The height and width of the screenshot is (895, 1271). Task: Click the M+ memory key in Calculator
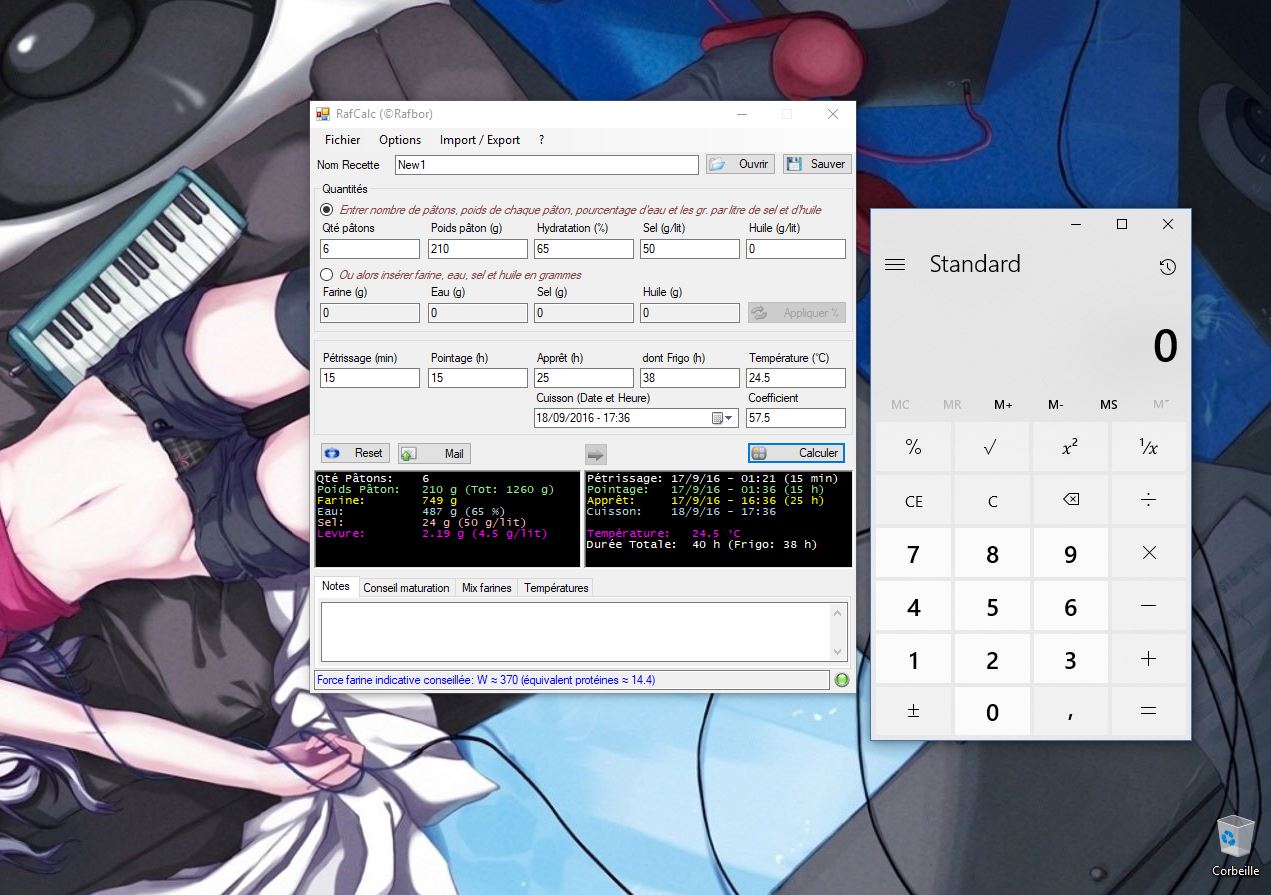[1003, 404]
